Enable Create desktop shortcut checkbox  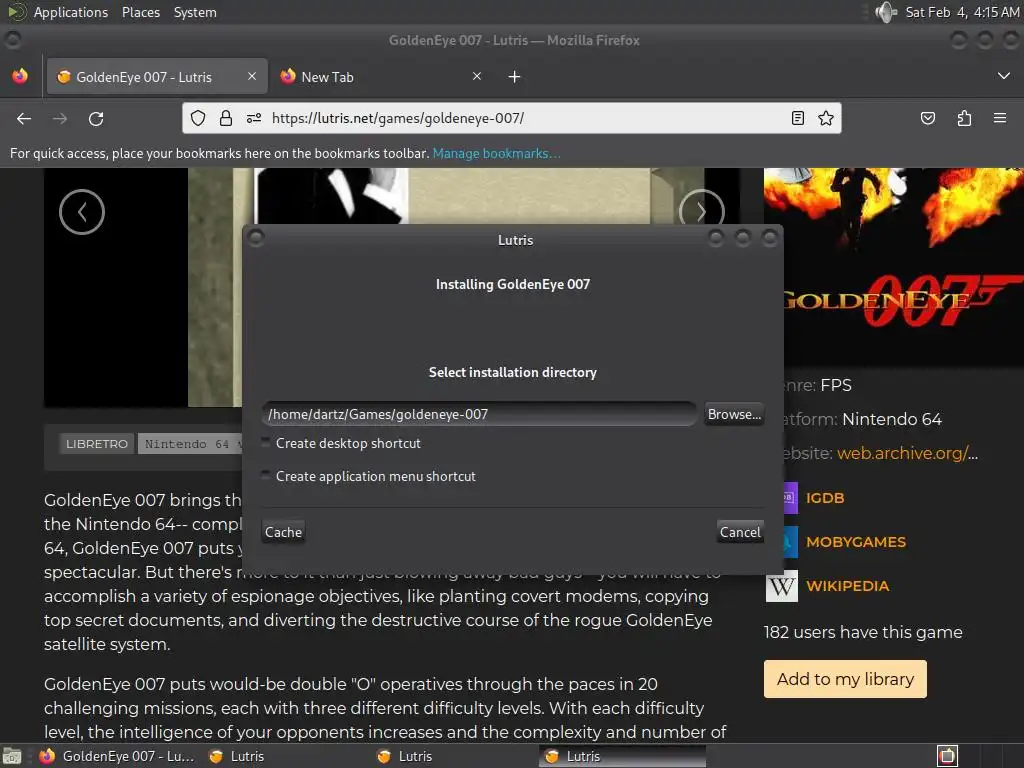(265, 443)
